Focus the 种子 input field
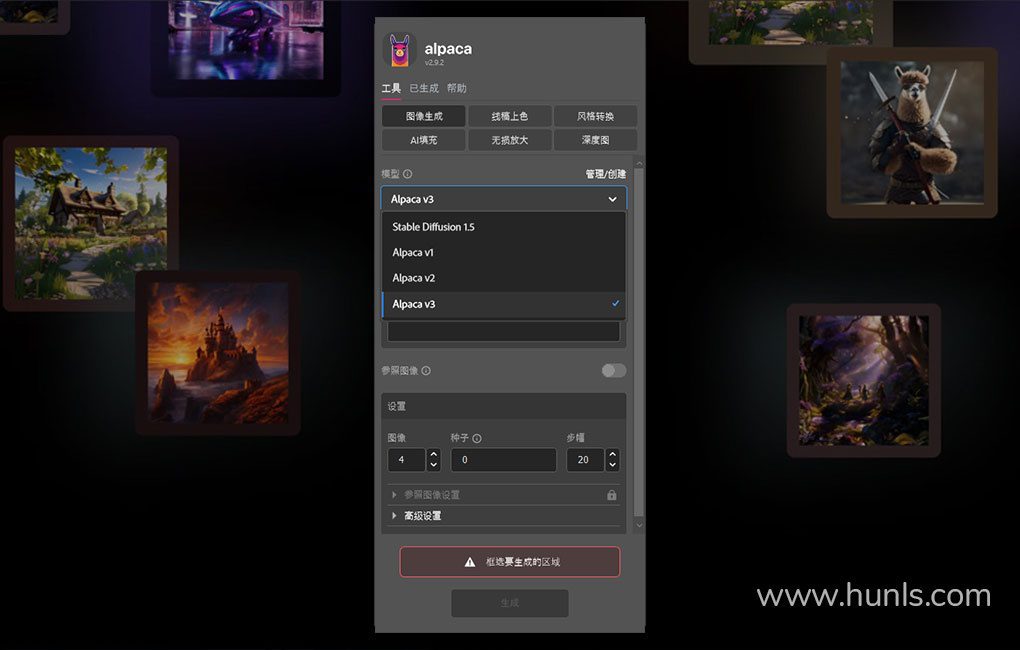This screenshot has height=650, width=1020. [x=503, y=459]
